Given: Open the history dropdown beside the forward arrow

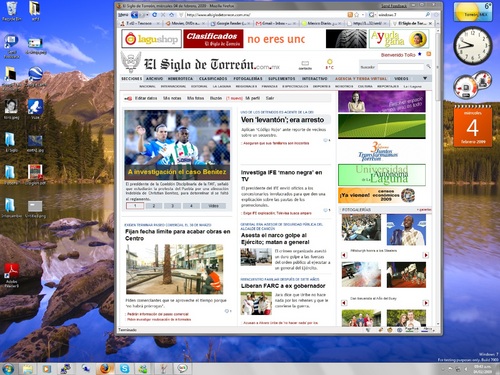Looking at the screenshot, I should (x=147, y=15).
